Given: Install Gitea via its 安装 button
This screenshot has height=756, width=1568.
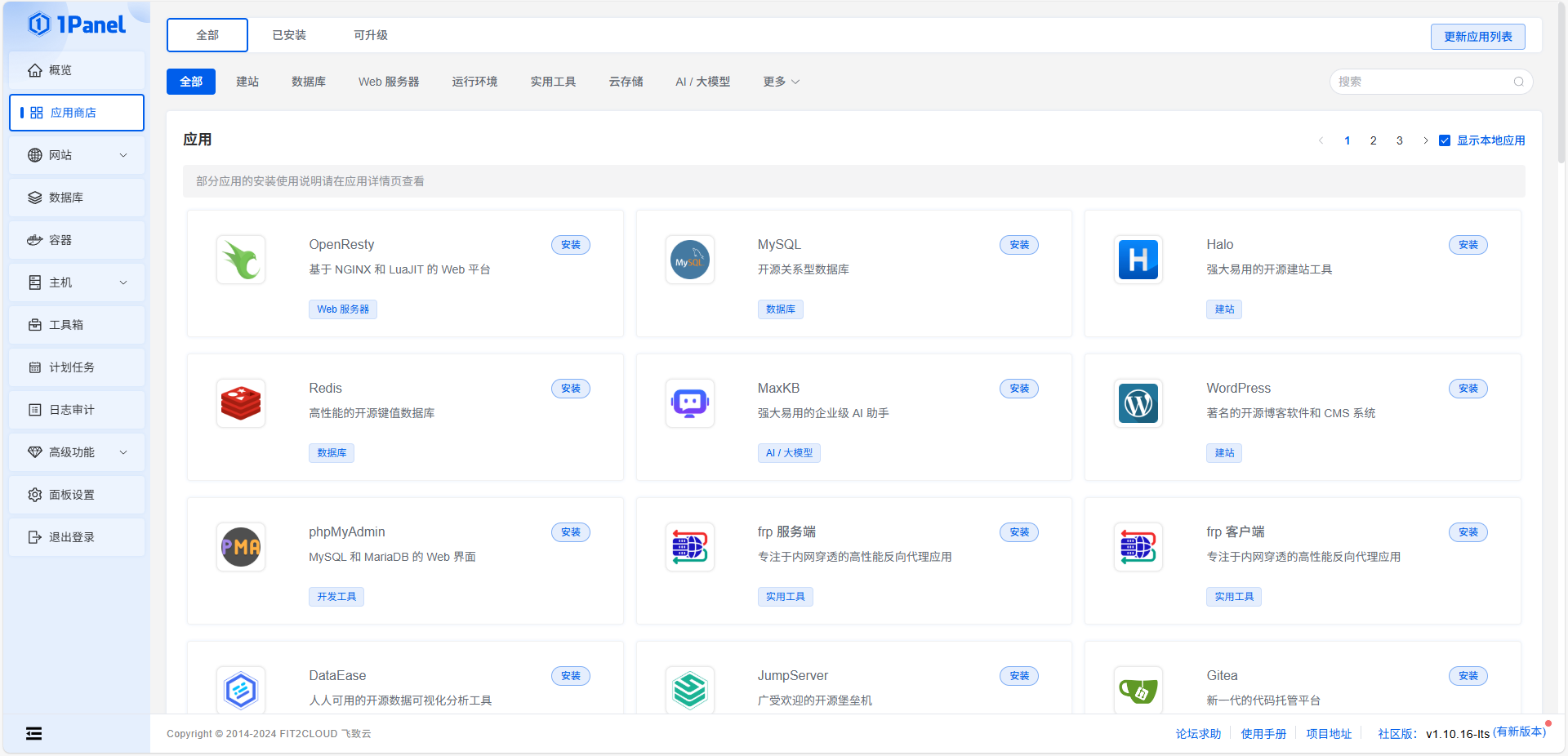Looking at the screenshot, I should coord(1468,676).
